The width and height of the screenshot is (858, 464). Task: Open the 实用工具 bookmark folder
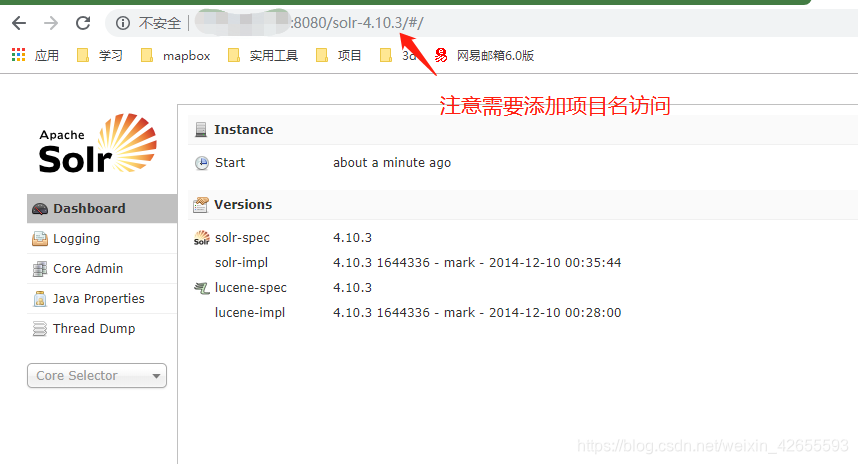263,55
